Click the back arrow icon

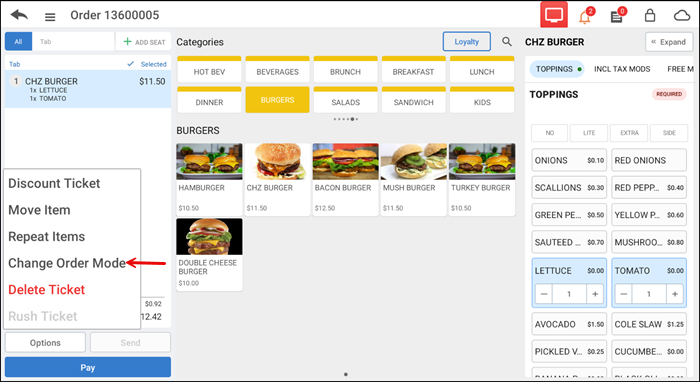tap(19, 15)
